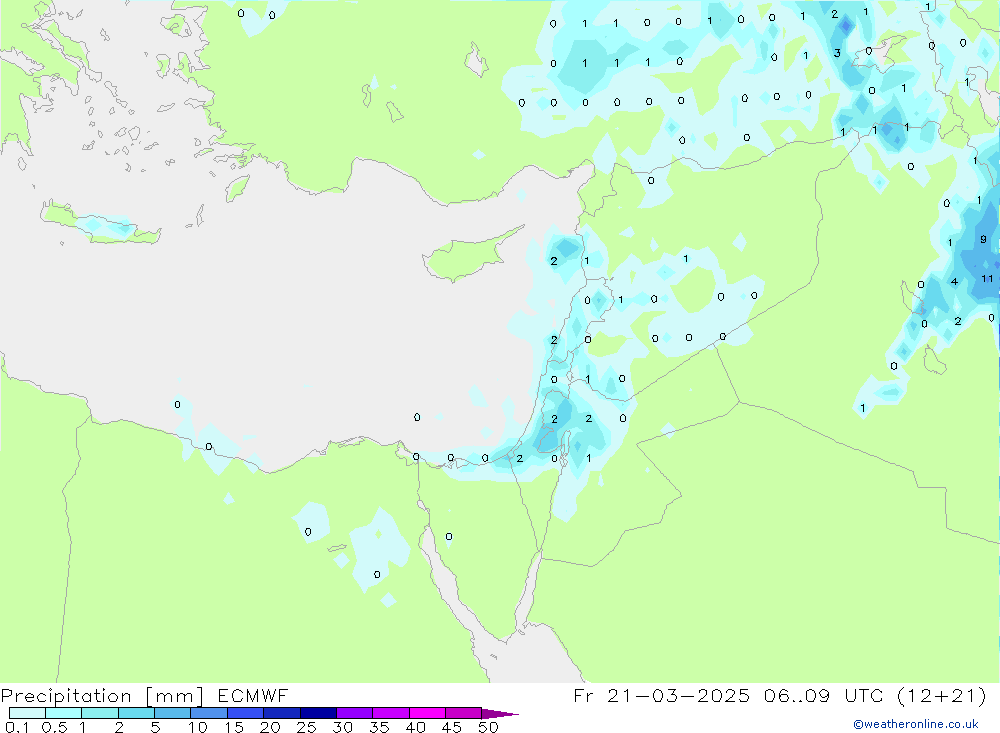Click the legend label '10'
Viewport: 1000px width, 733px height.
198,727
